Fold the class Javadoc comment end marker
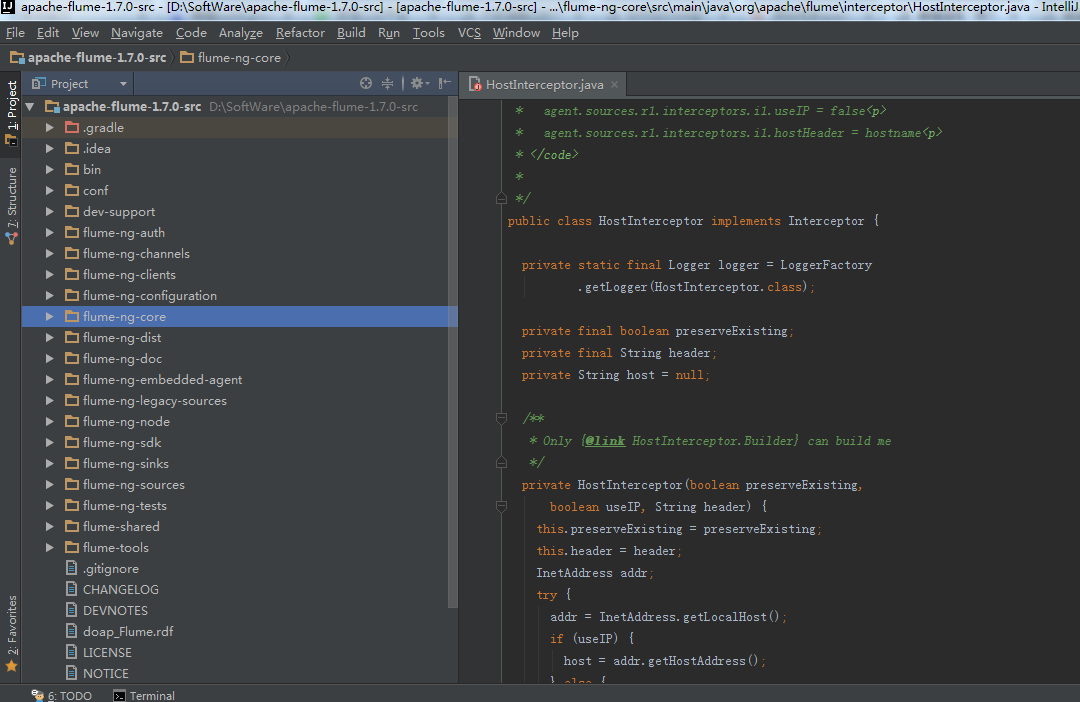1080x702 pixels. (x=501, y=199)
